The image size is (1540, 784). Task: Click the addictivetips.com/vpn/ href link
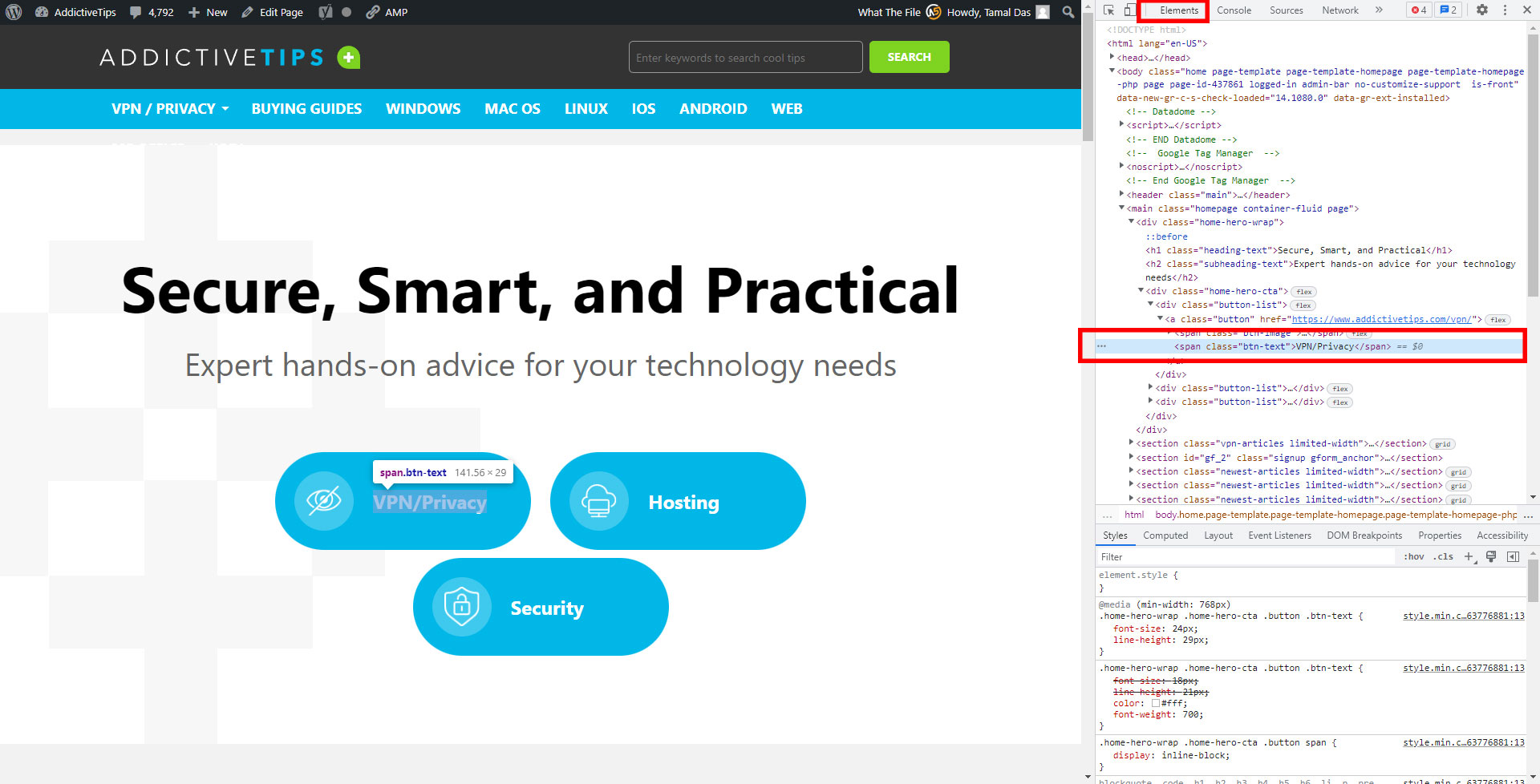(x=1381, y=319)
